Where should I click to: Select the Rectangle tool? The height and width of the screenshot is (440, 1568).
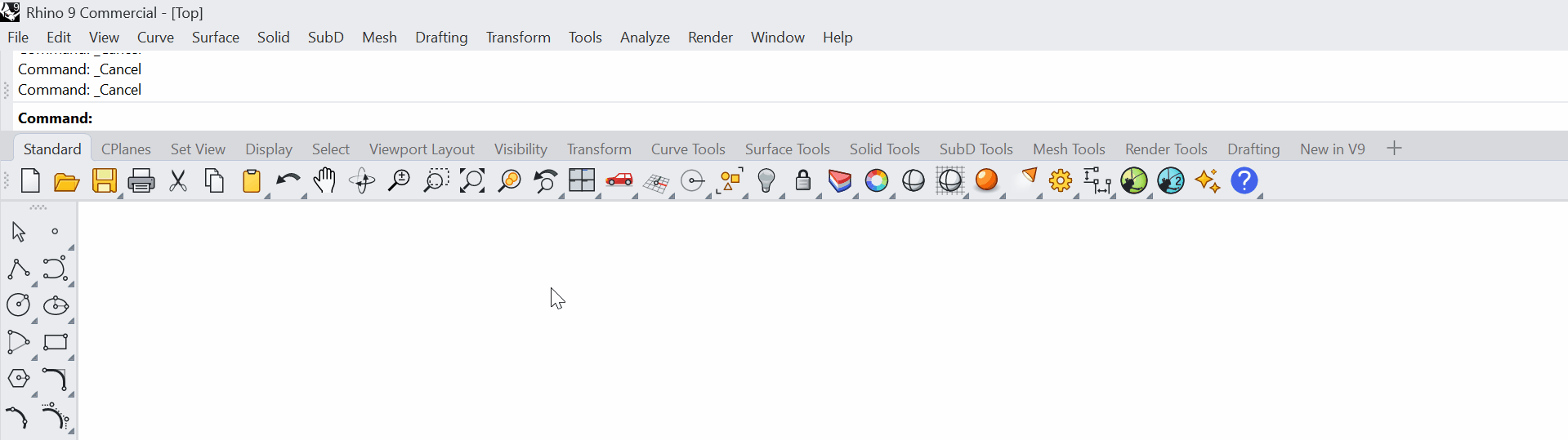pyautogui.click(x=56, y=342)
